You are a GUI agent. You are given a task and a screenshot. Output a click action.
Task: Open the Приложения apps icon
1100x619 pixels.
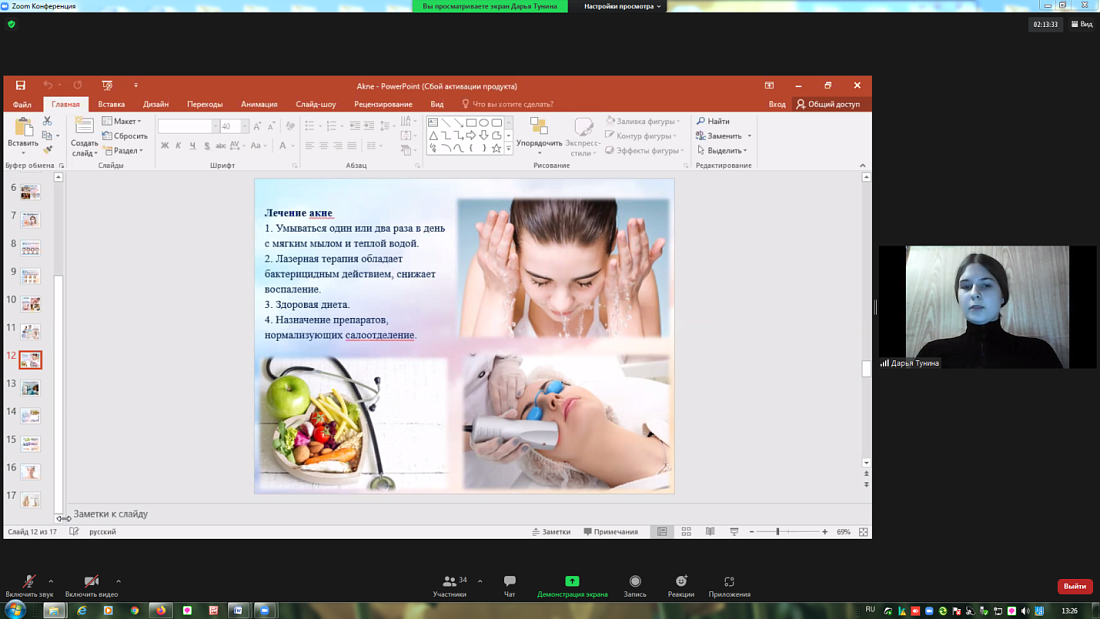point(729,582)
